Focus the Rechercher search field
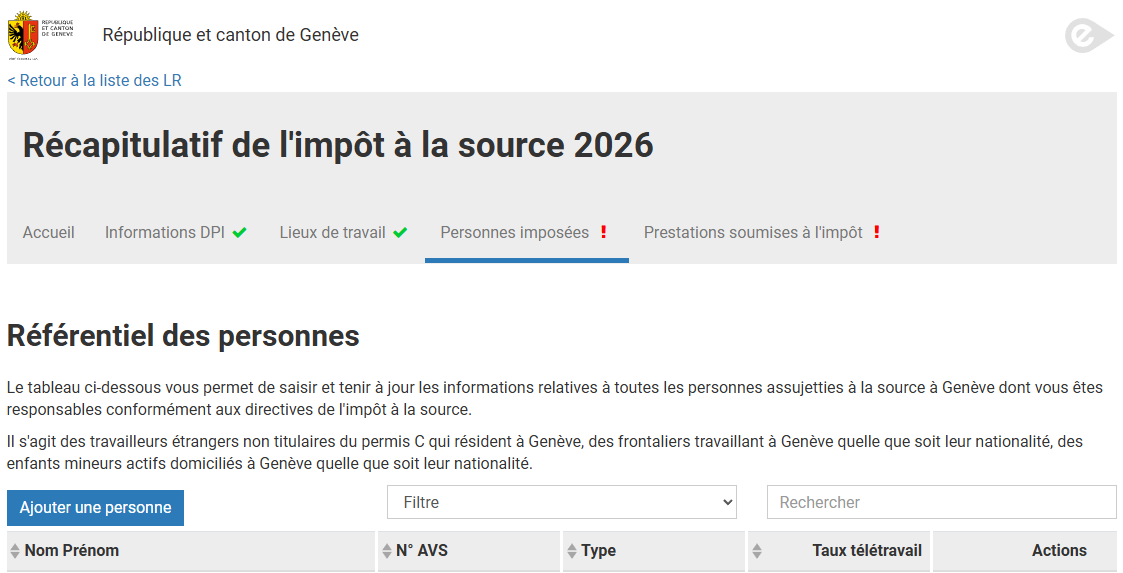The height and width of the screenshot is (573, 1123). pyautogui.click(x=941, y=502)
